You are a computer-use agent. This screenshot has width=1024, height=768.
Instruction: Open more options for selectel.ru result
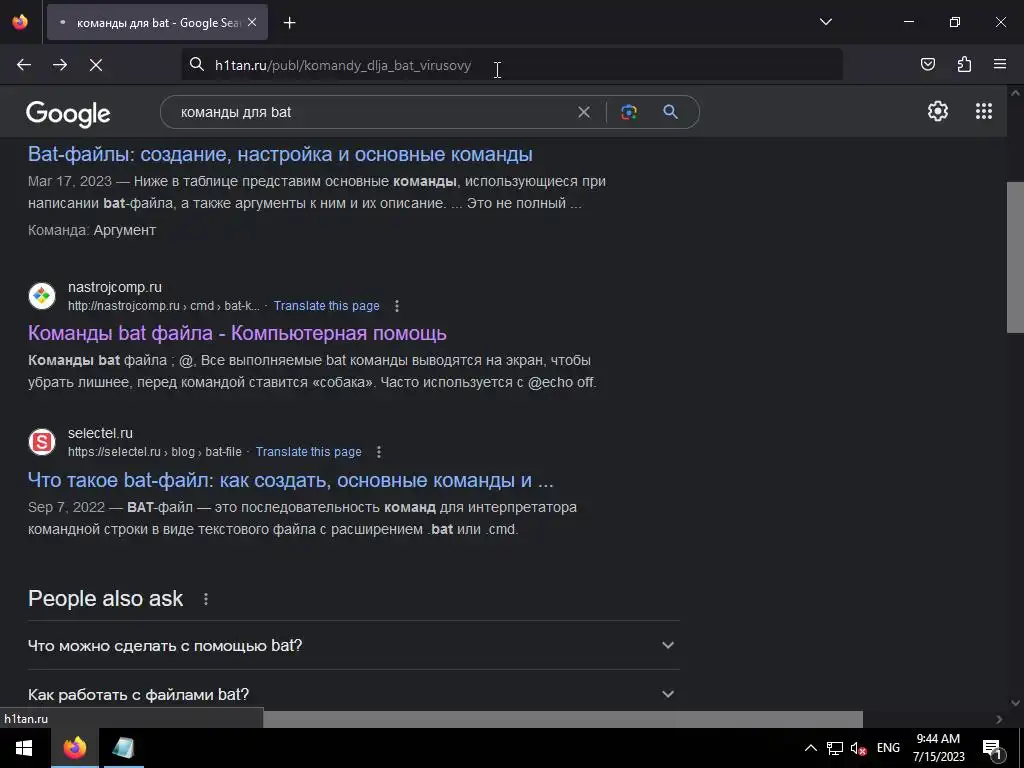coord(379,452)
